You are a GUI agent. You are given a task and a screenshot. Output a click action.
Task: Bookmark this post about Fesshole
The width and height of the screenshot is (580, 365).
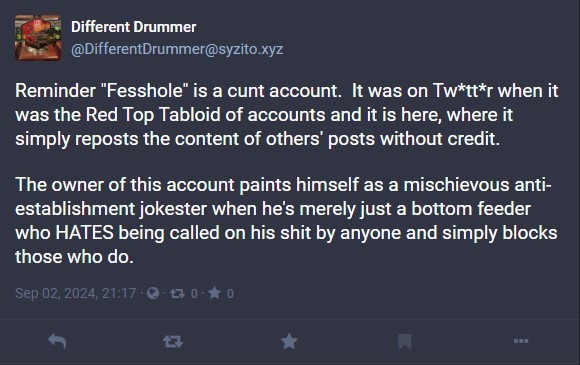405,341
